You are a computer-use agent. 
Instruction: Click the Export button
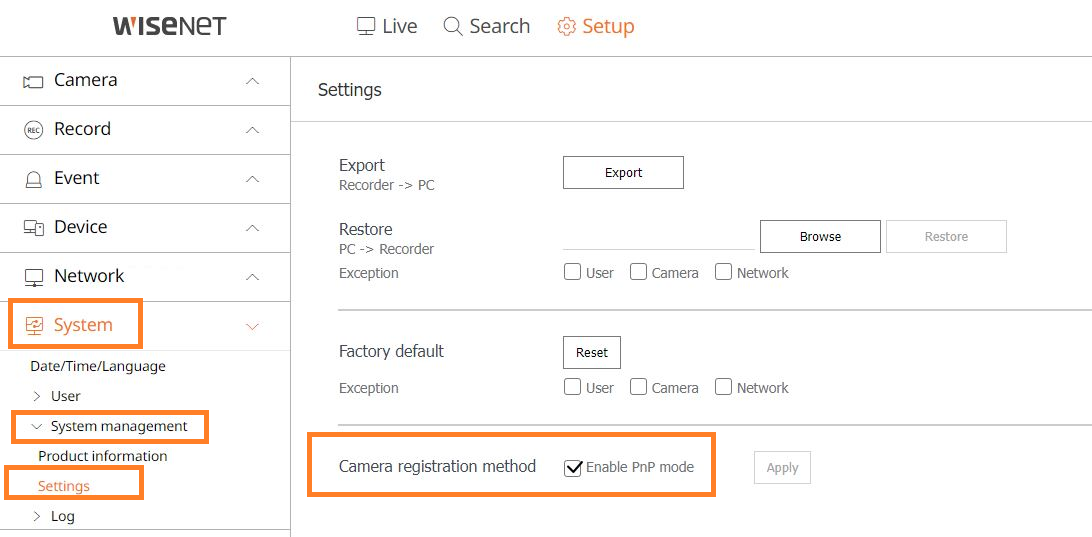click(623, 173)
